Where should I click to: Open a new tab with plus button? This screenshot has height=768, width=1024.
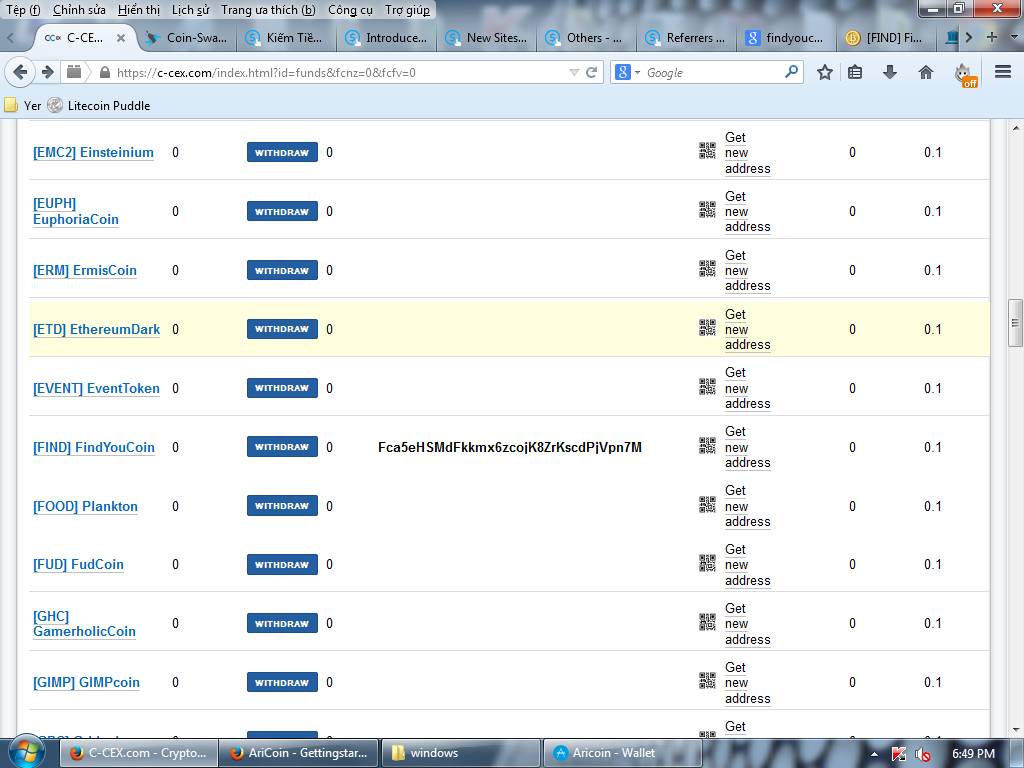pyautogui.click(x=992, y=37)
